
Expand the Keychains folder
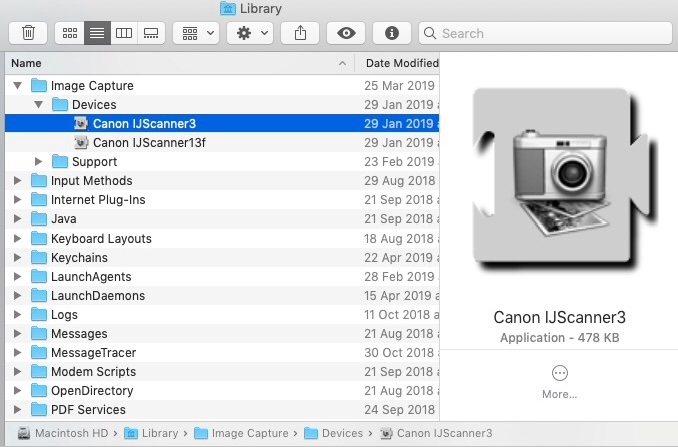pos(17,258)
